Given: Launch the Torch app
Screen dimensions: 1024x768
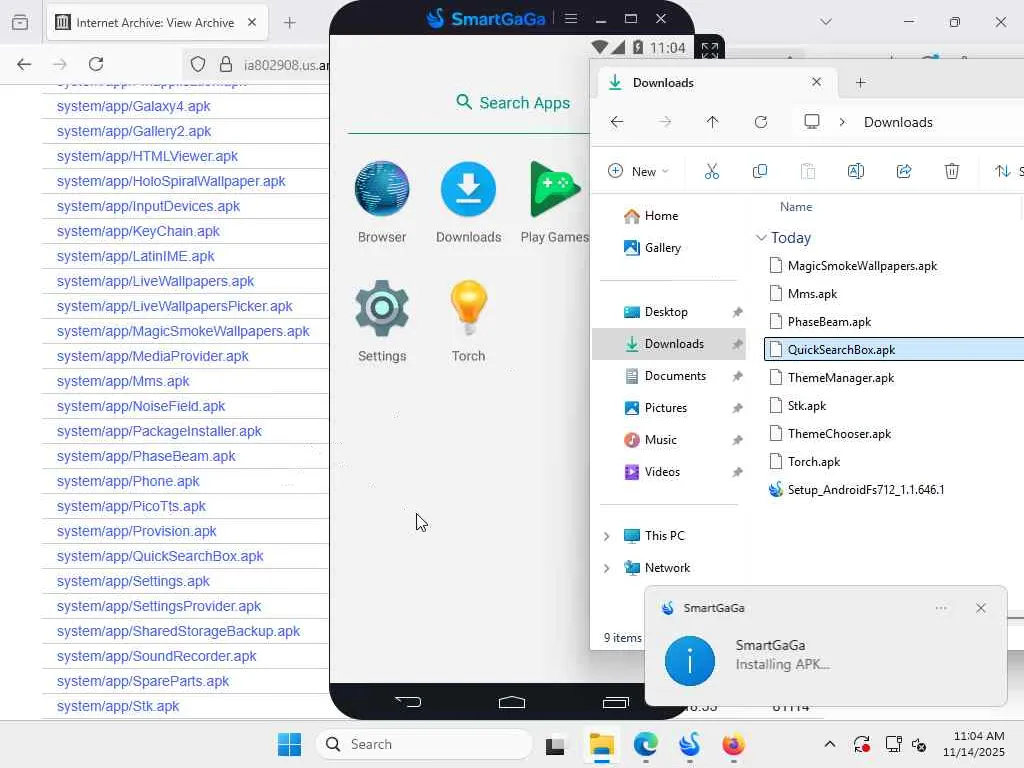Looking at the screenshot, I should point(468,321).
